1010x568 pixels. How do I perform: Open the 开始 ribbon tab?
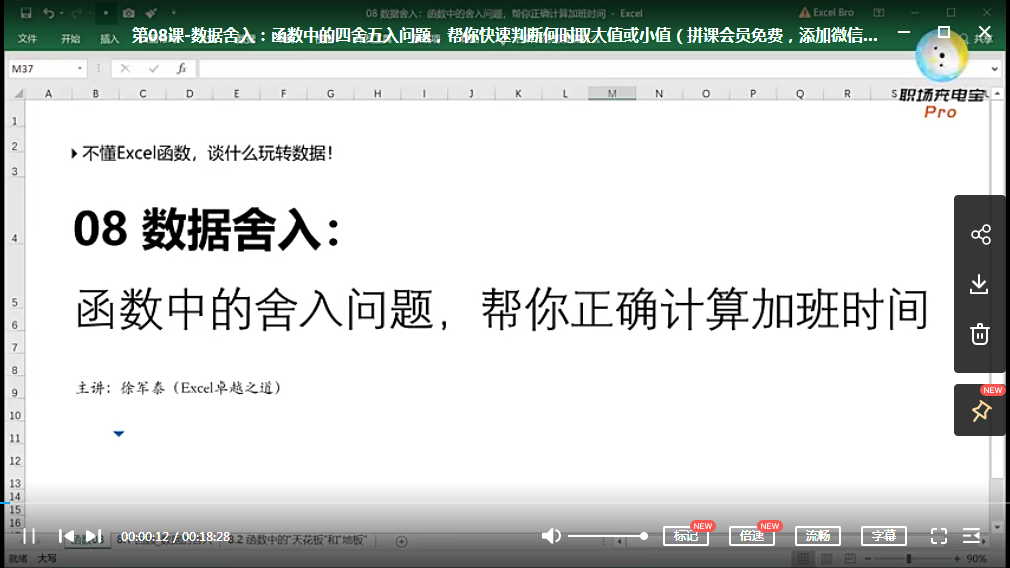tap(70, 39)
